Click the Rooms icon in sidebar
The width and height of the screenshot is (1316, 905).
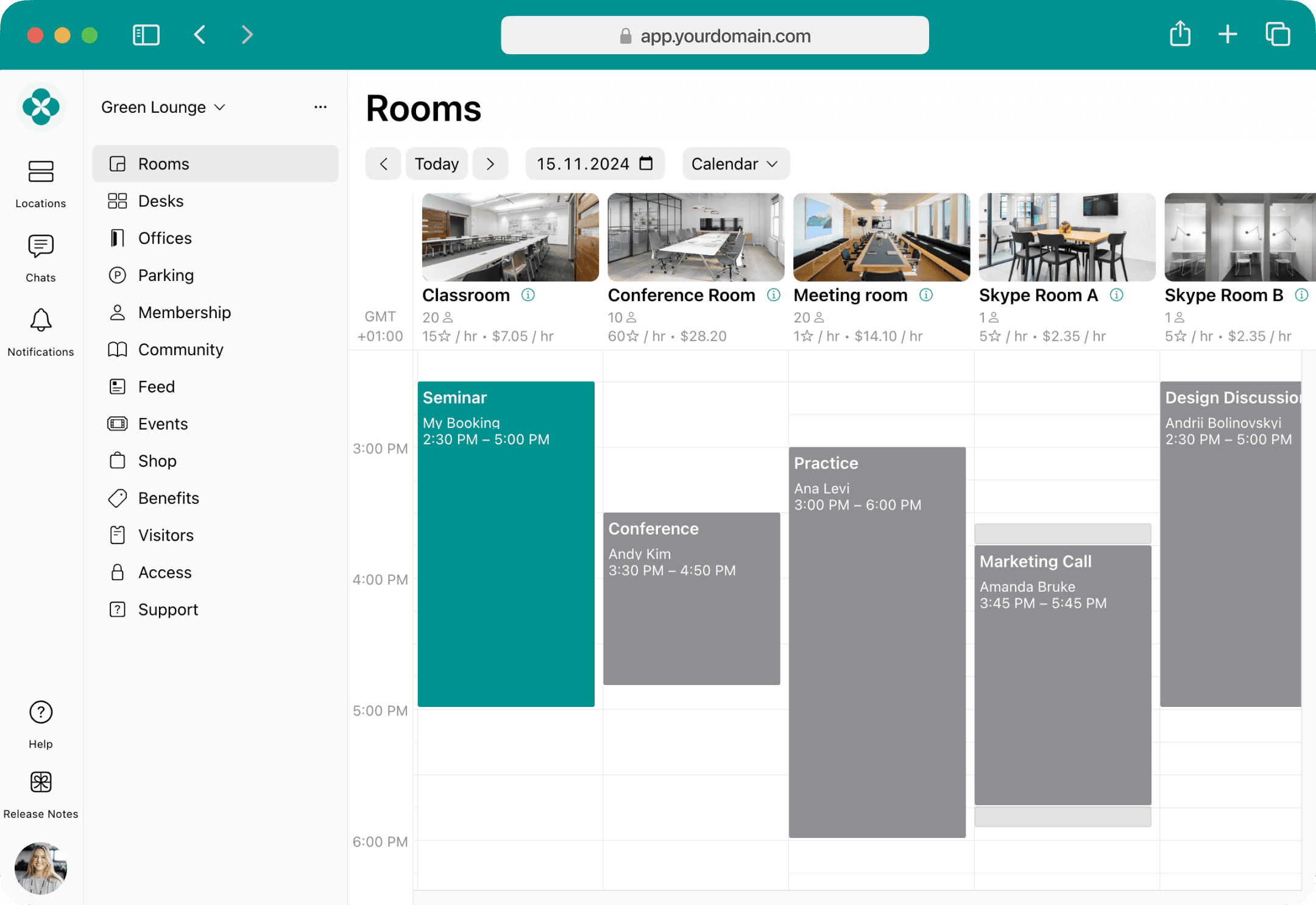[117, 164]
